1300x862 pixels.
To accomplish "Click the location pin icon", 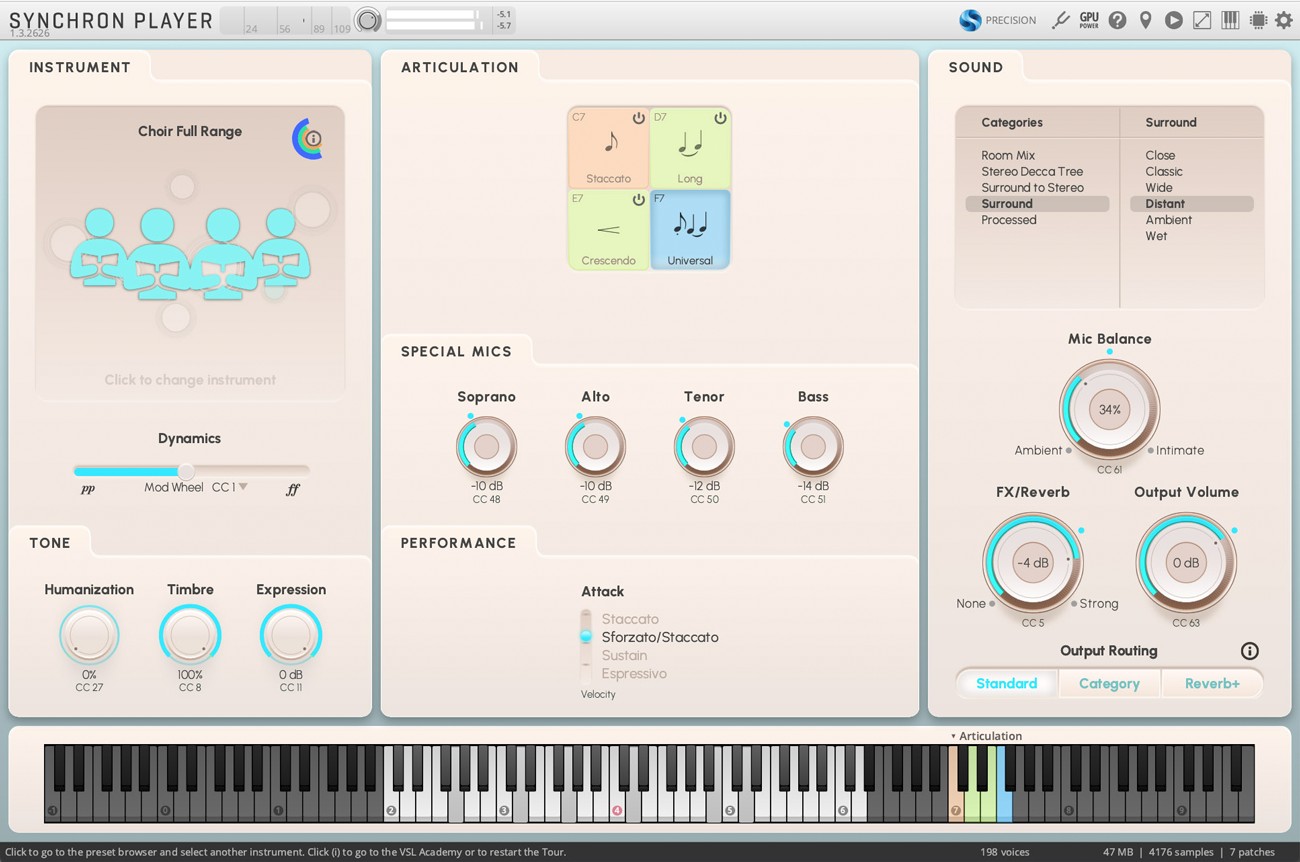I will coord(1145,19).
